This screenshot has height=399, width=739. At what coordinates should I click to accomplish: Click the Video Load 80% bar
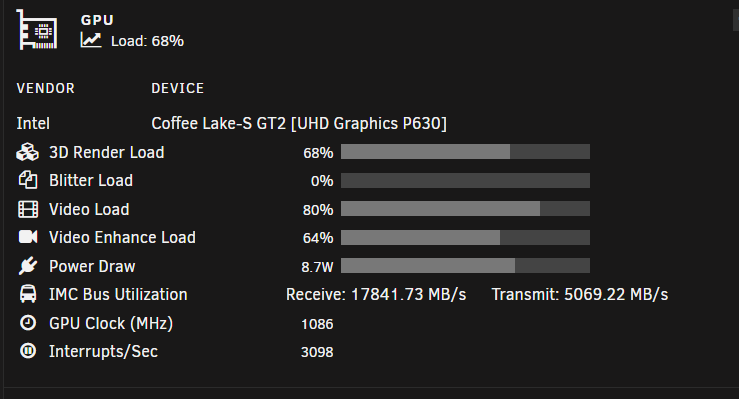465,209
